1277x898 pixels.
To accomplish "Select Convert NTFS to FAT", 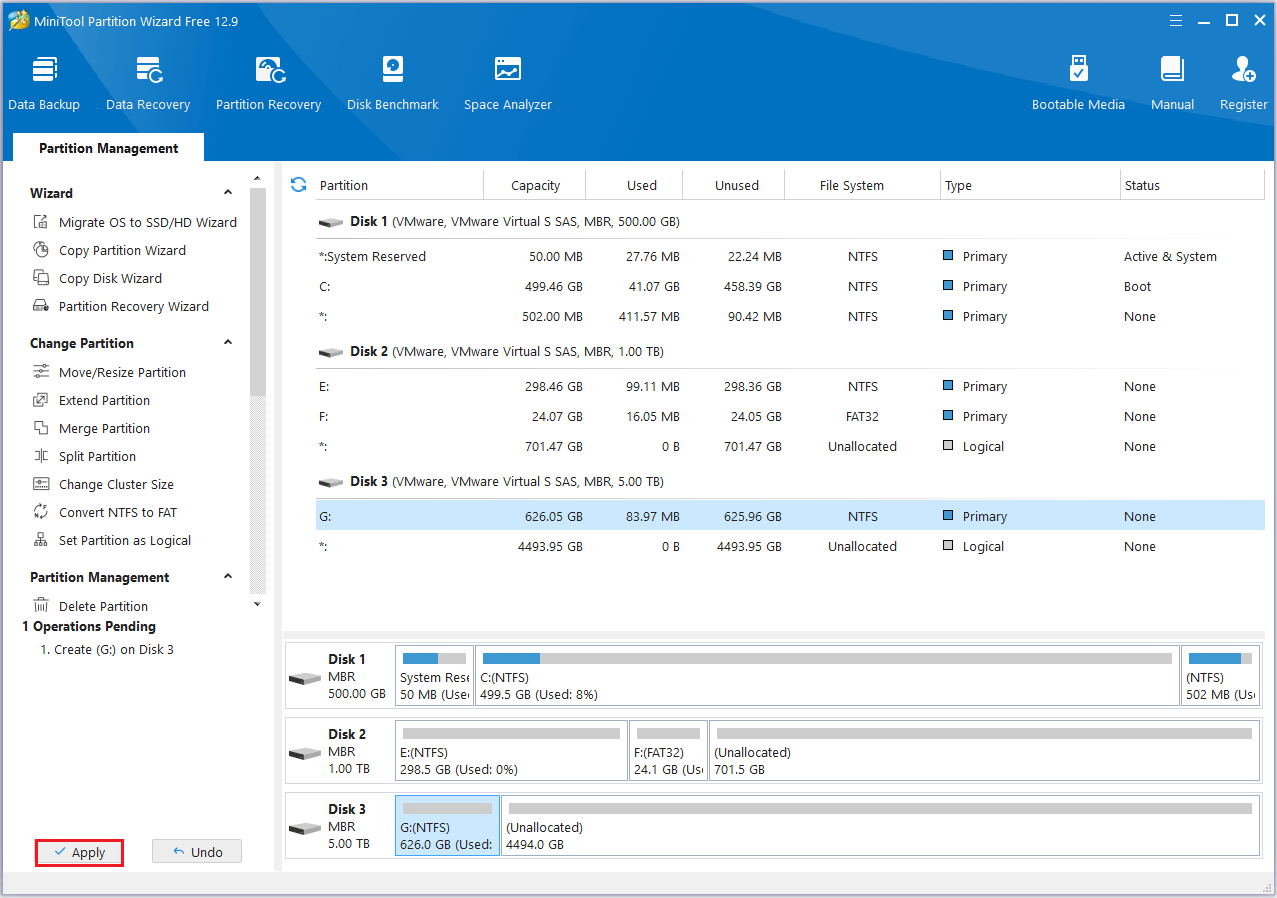I will [x=116, y=512].
